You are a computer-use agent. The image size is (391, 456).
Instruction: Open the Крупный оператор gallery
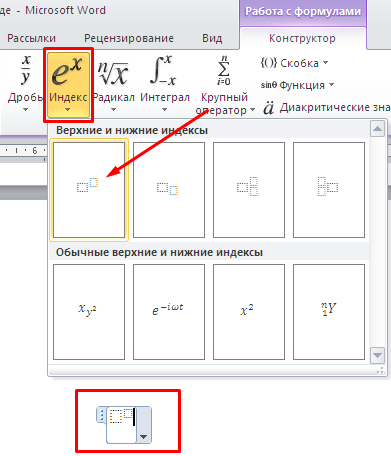(x=225, y=84)
